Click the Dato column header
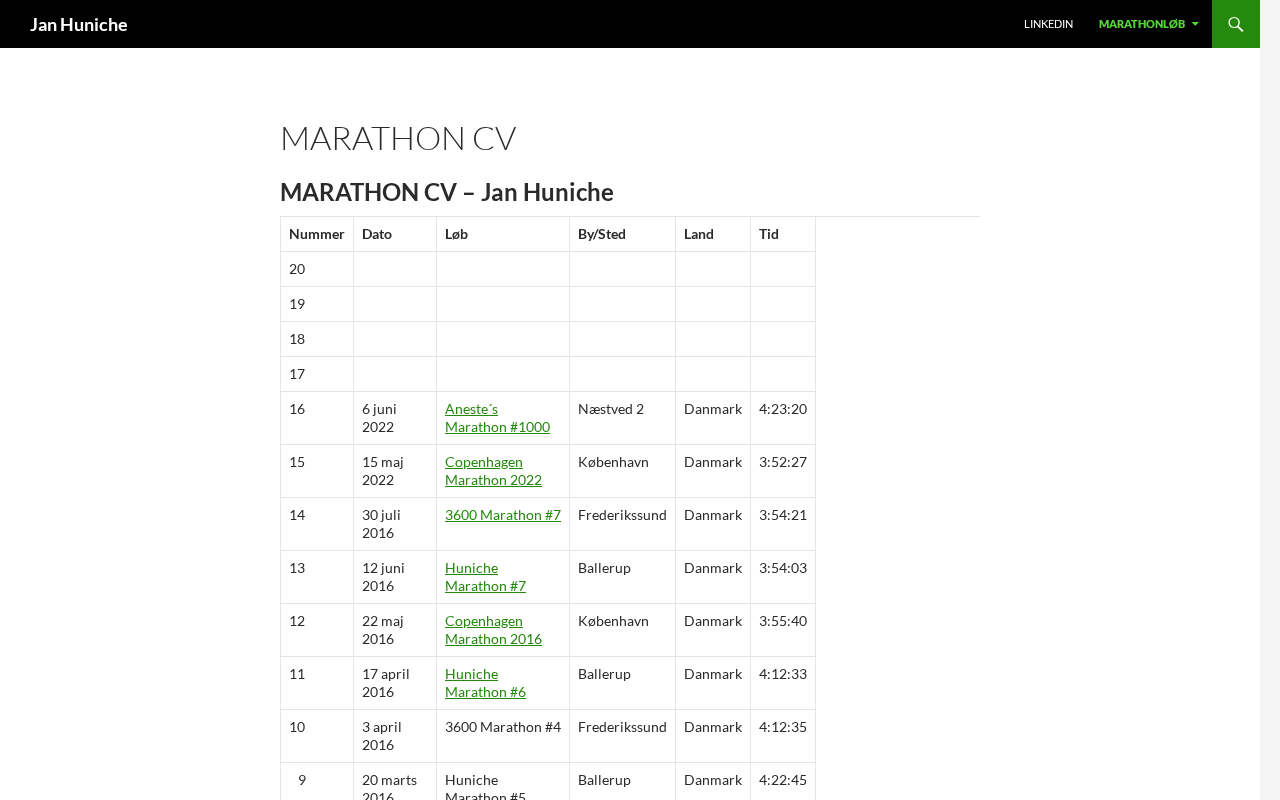The height and width of the screenshot is (800, 1280). point(377,234)
